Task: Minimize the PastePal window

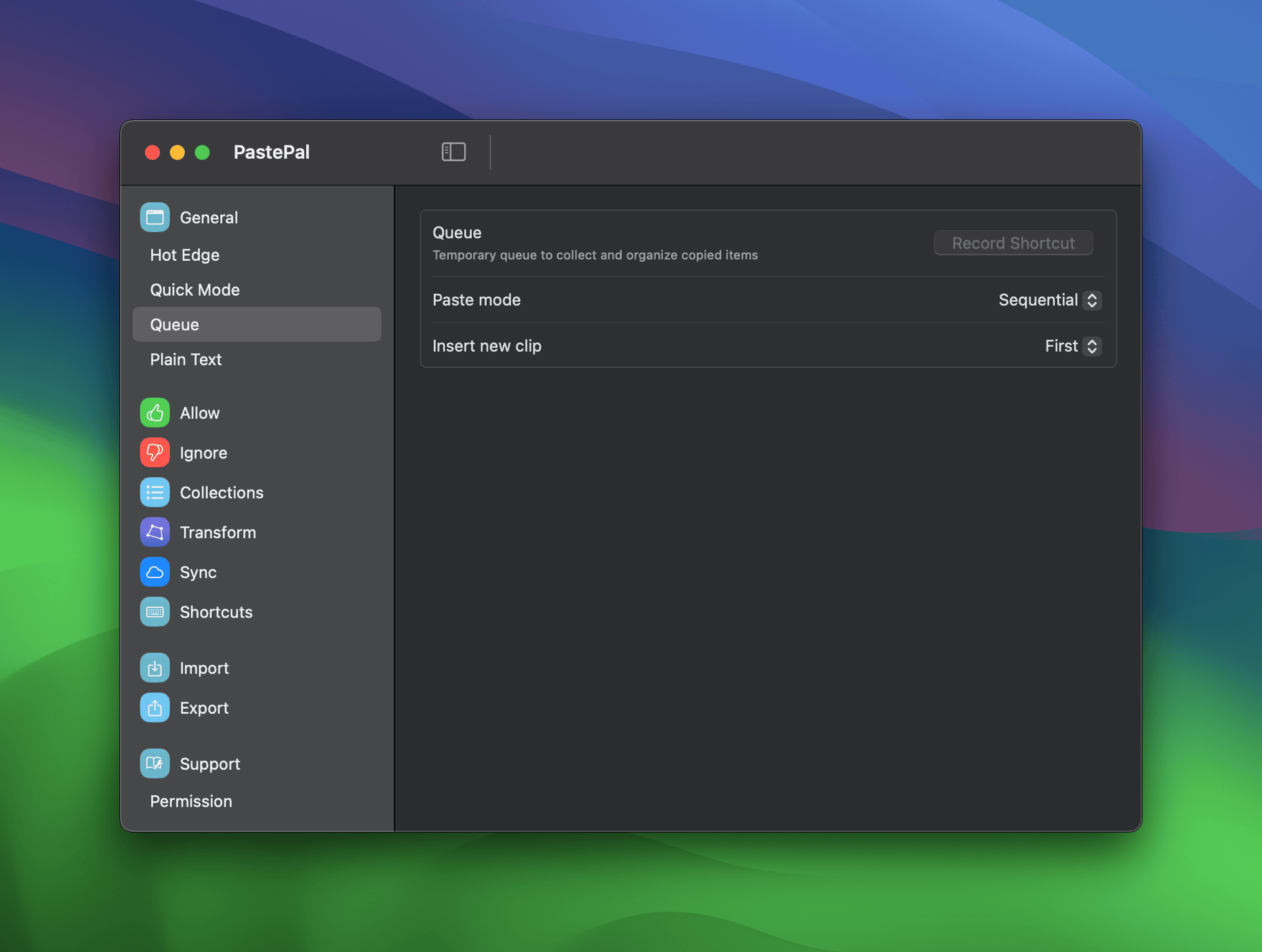Action: 177,152
